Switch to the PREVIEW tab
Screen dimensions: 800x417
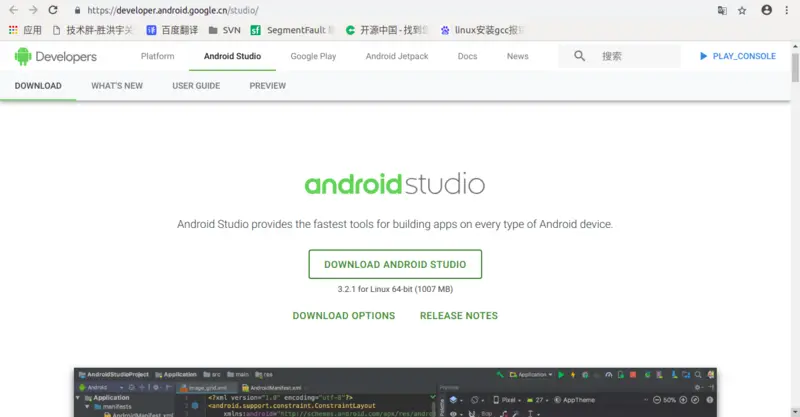tap(267, 86)
